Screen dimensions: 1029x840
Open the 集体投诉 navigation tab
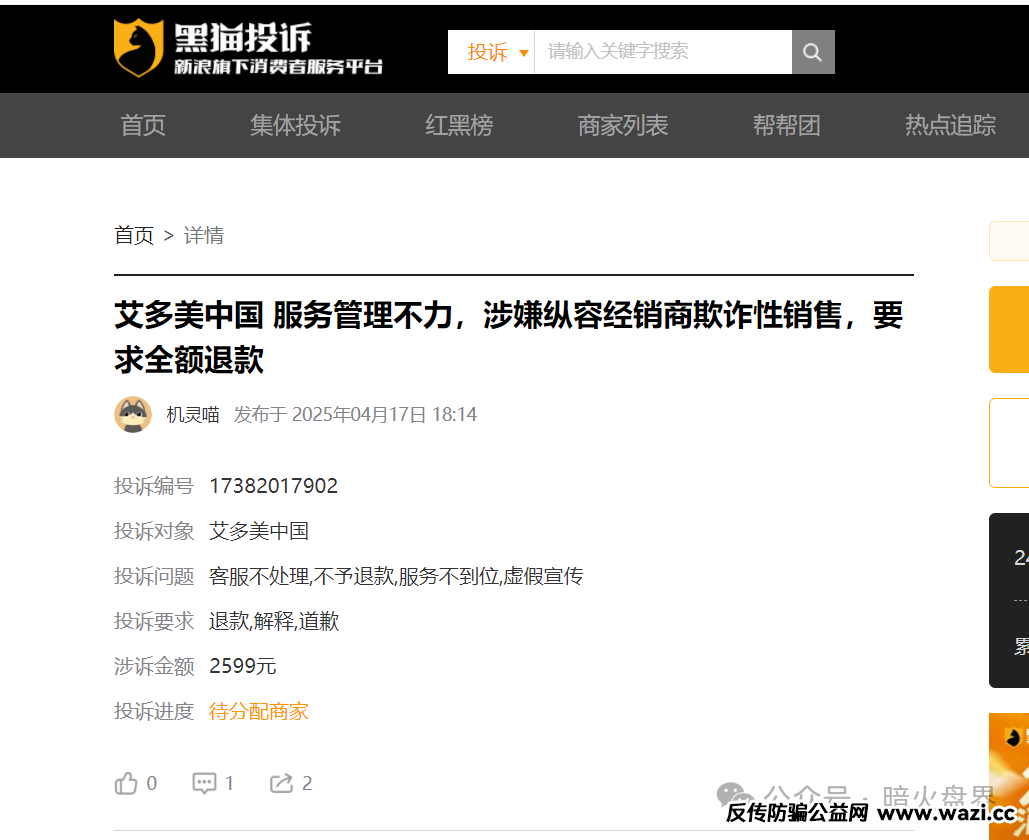click(295, 125)
